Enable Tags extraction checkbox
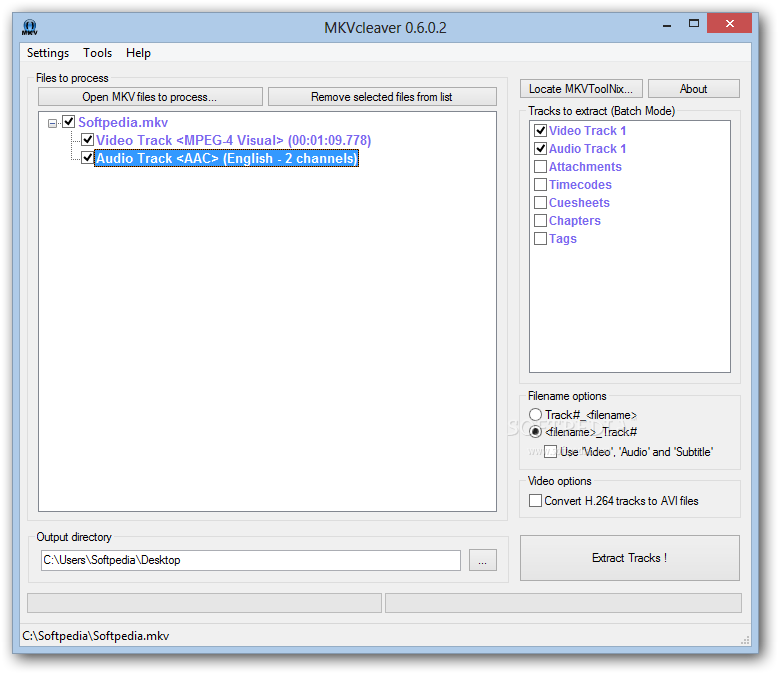Screen dimensions: 779x674 coord(540,238)
